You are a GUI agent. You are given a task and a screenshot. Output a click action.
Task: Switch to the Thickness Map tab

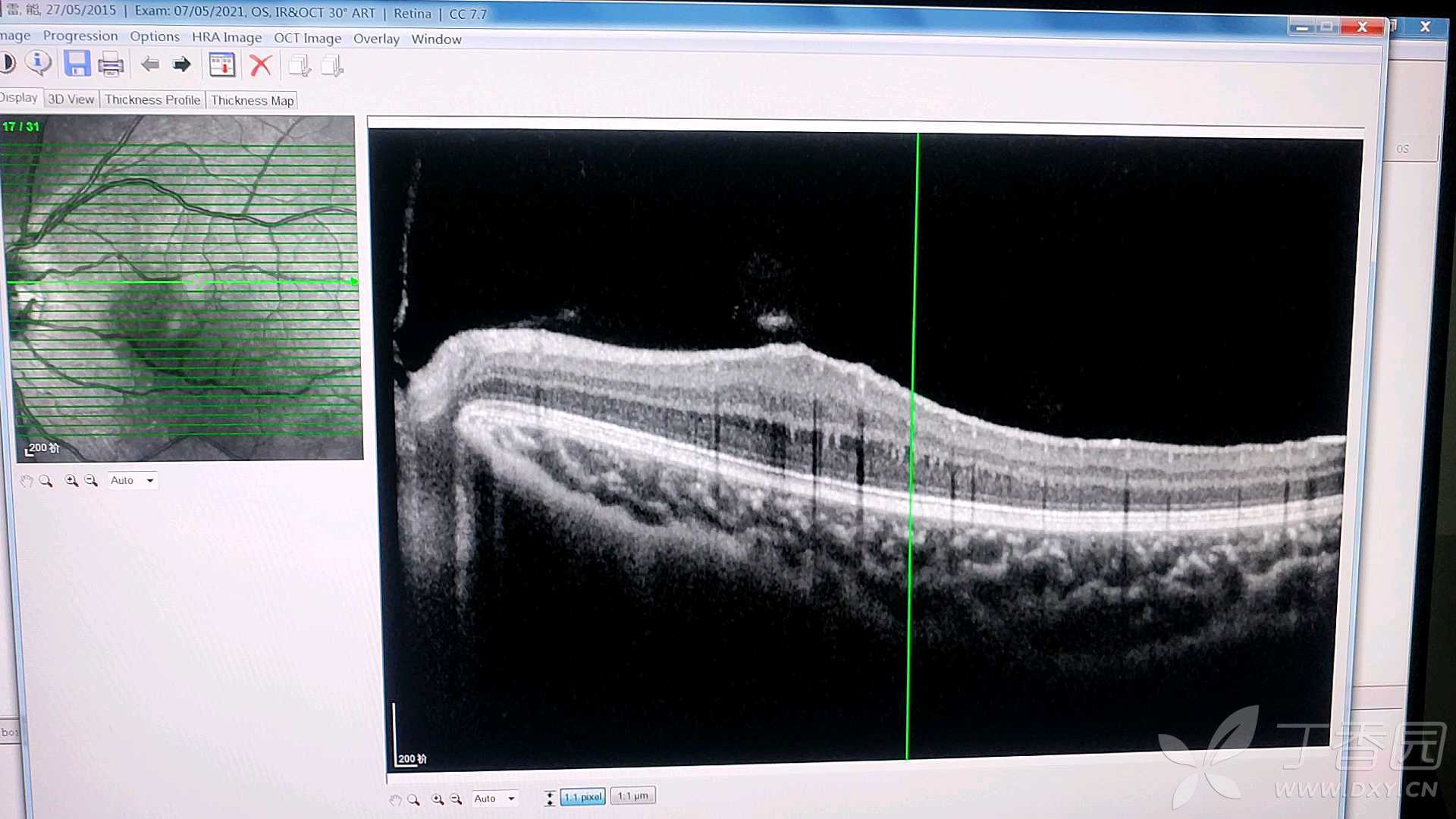point(253,101)
